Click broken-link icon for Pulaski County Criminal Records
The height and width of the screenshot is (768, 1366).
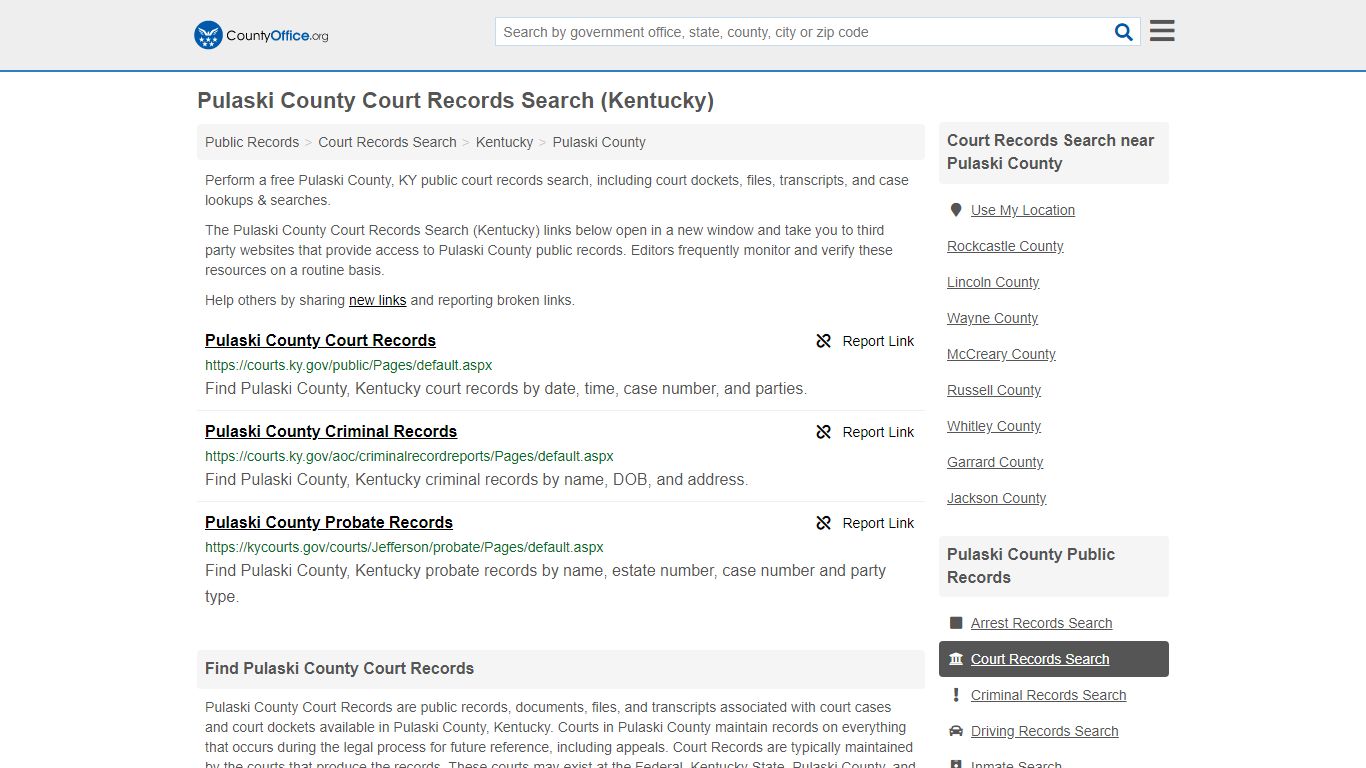[x=824, y=432]
